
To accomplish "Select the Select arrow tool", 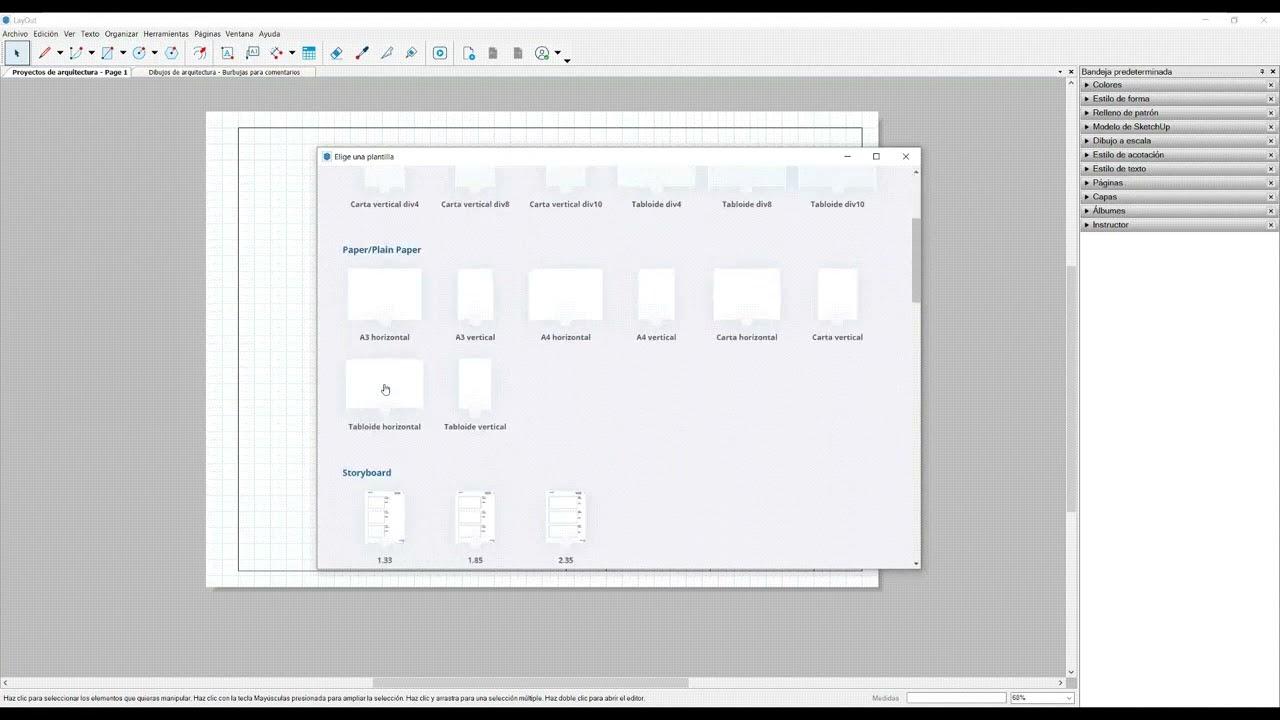I will pos(16,53).
